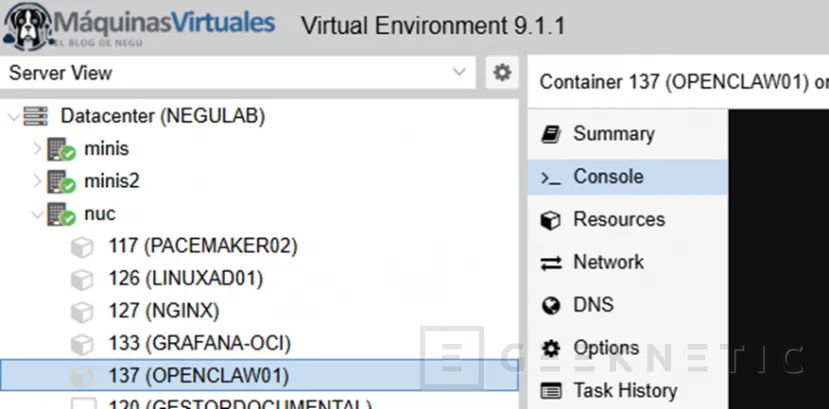Select container 127 (NGINX)

tap(163, 311)
